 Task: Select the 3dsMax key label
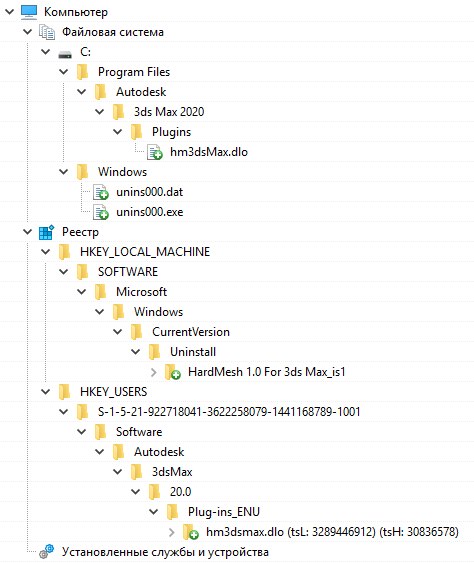pyautogui.click(x=172, y=471)
